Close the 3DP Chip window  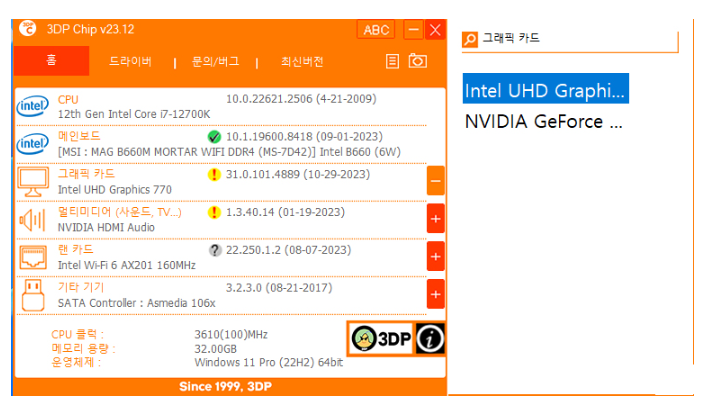[435, 30]
